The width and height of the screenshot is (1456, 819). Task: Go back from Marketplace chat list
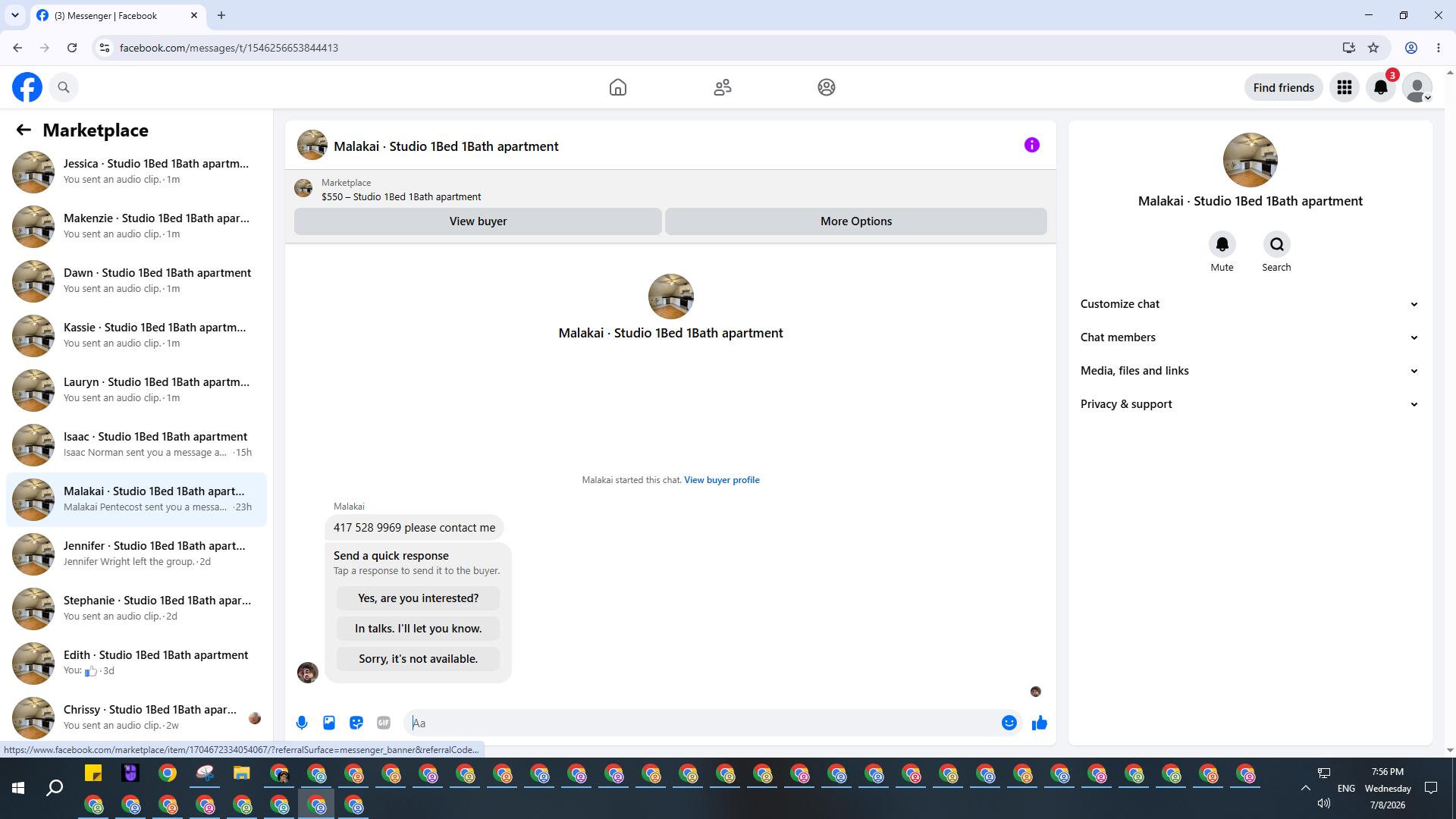pyautogui.click(x=24, y=130)
